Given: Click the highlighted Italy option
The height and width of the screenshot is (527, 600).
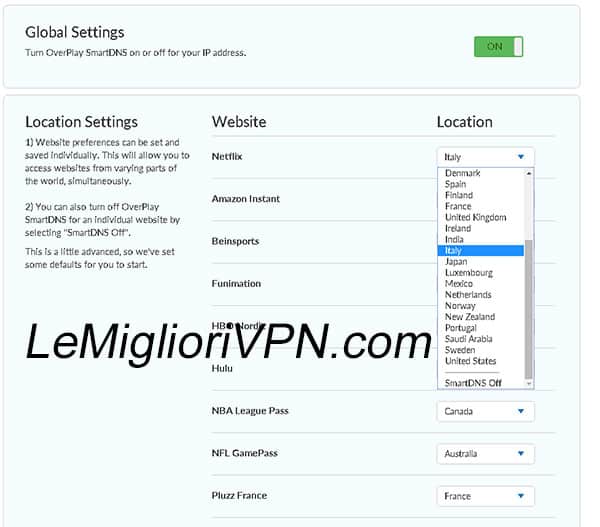Looking at the screenshot, I should pos(481,251).
